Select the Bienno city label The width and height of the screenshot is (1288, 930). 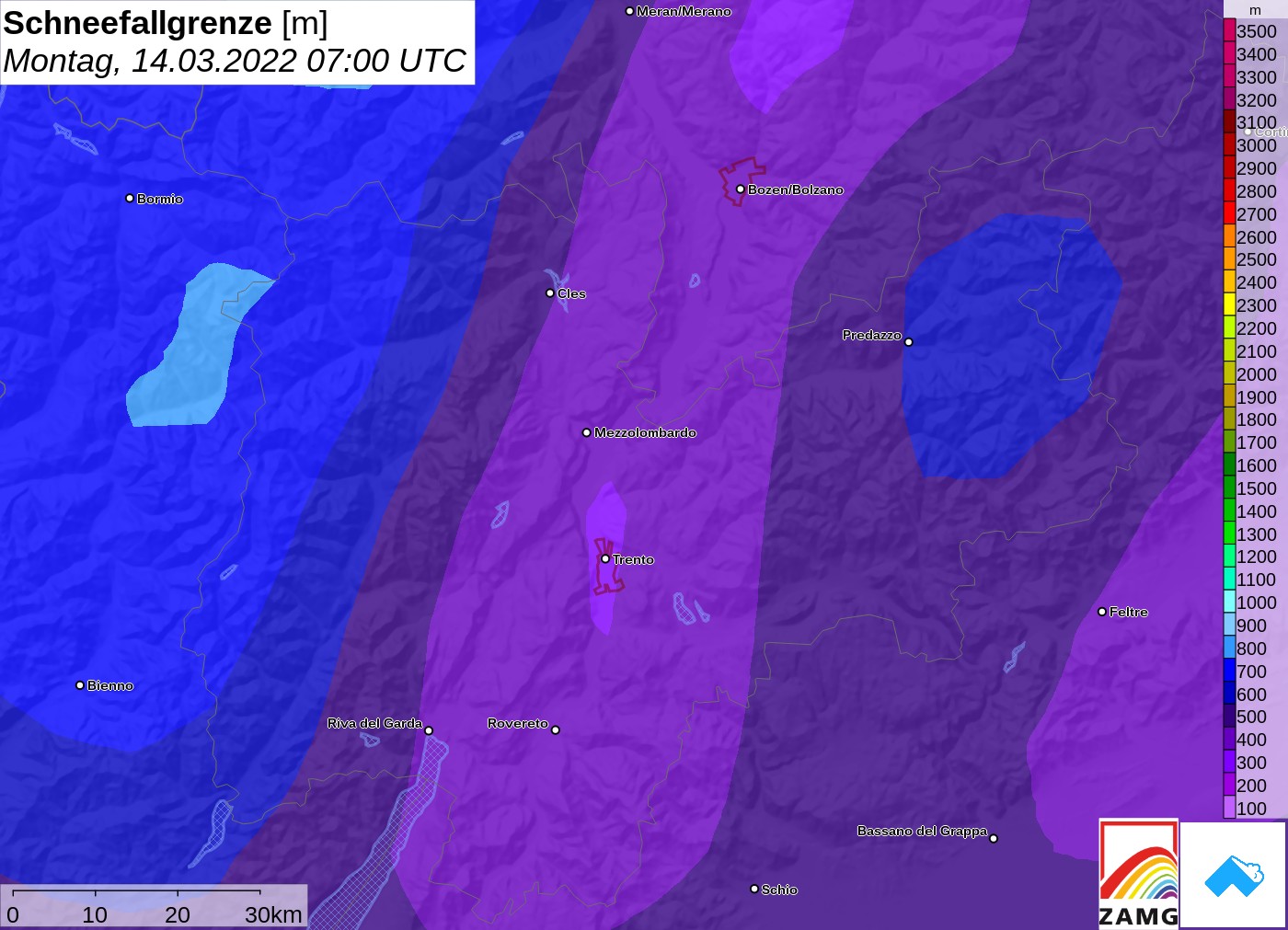click(110, 685)
